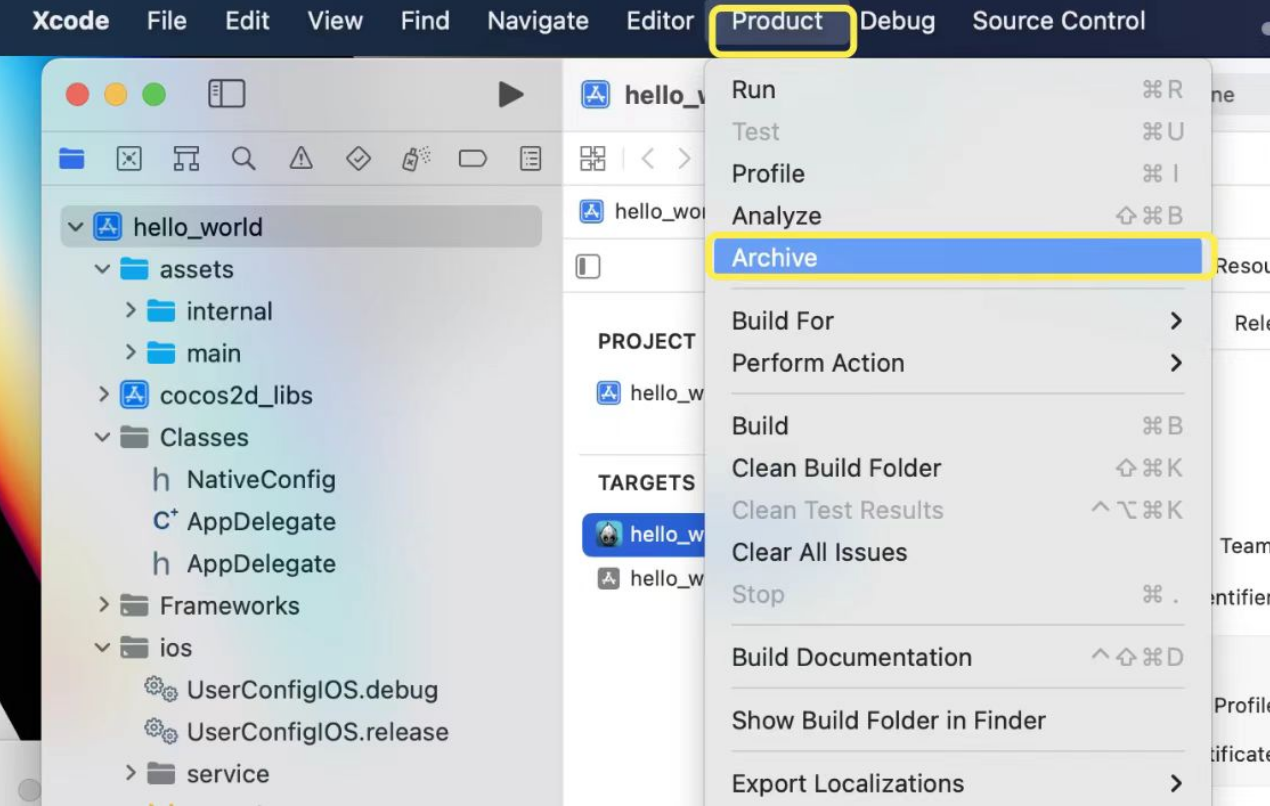
Task: Open the Report navigator icon
Action: (530, 158)
